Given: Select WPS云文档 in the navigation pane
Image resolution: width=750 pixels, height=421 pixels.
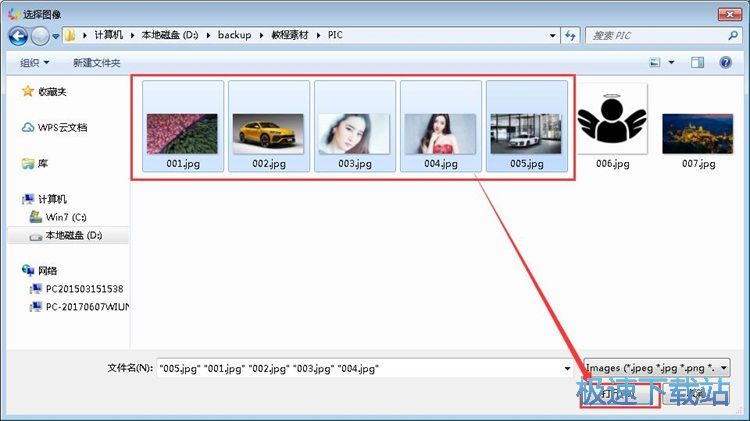Looking at the screenshot, I should [x=62, y=127].
